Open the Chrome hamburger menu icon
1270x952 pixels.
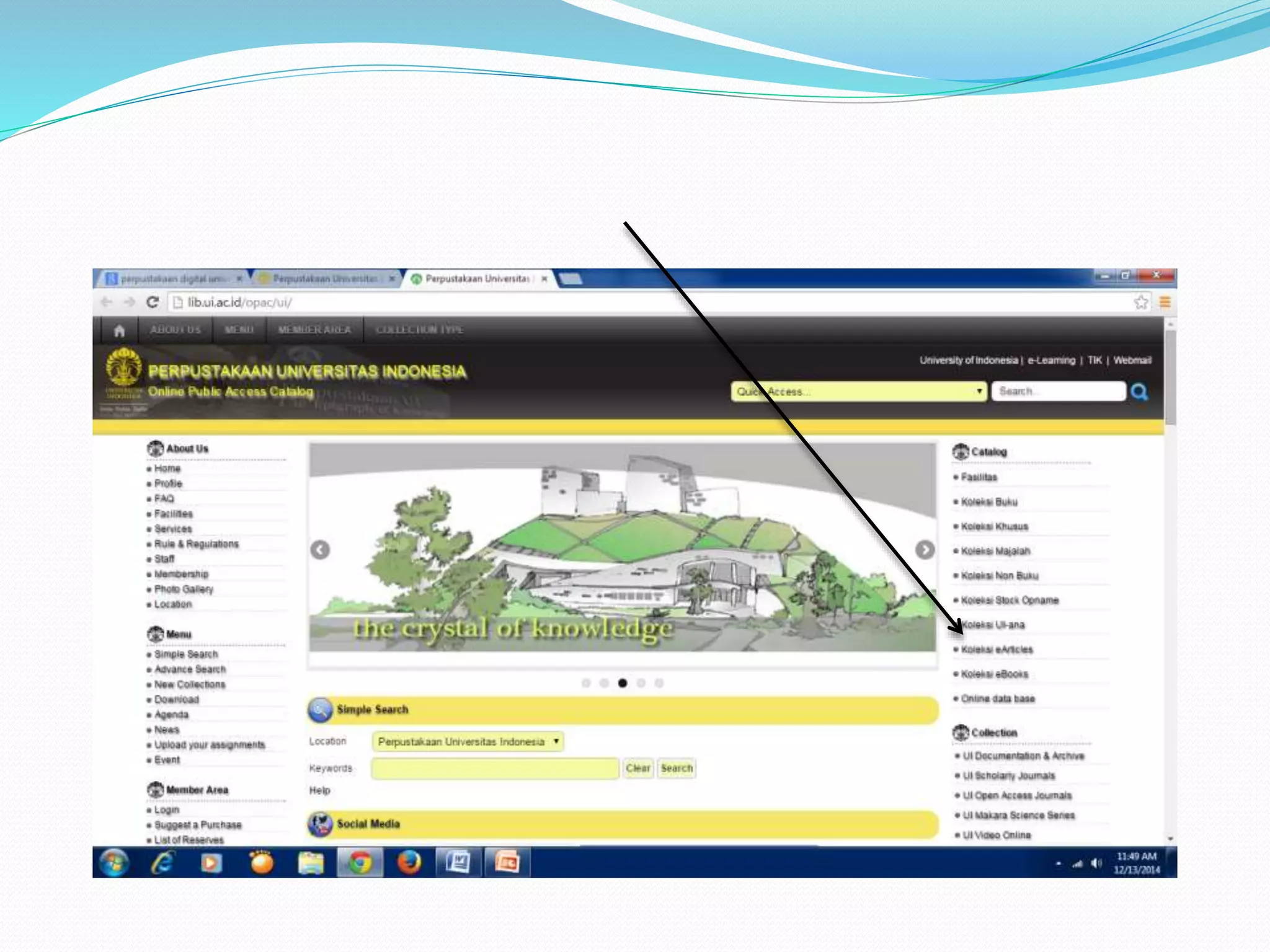tap(1165, 302)
